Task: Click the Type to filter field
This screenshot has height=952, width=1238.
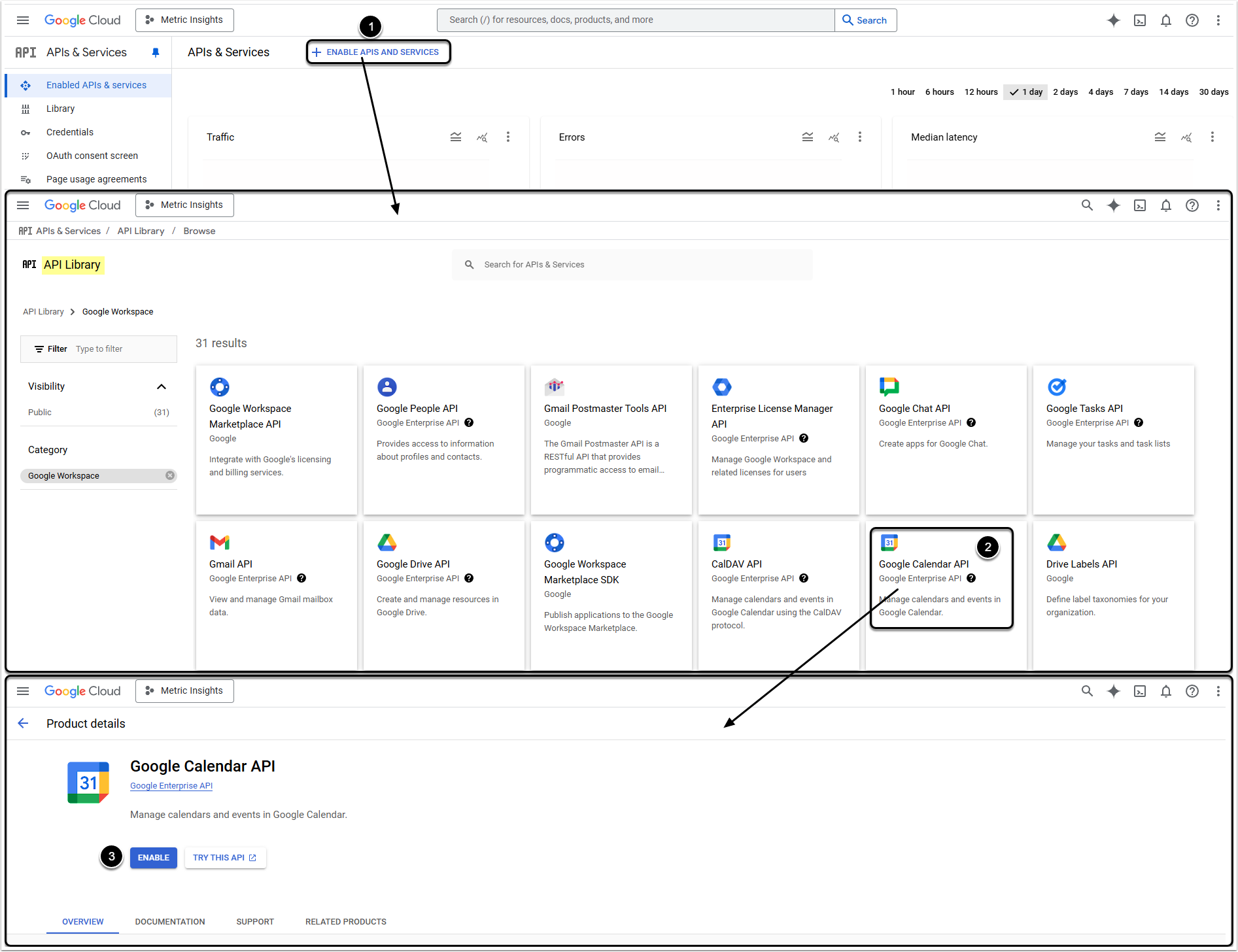Action: click(x=99, y=349)
